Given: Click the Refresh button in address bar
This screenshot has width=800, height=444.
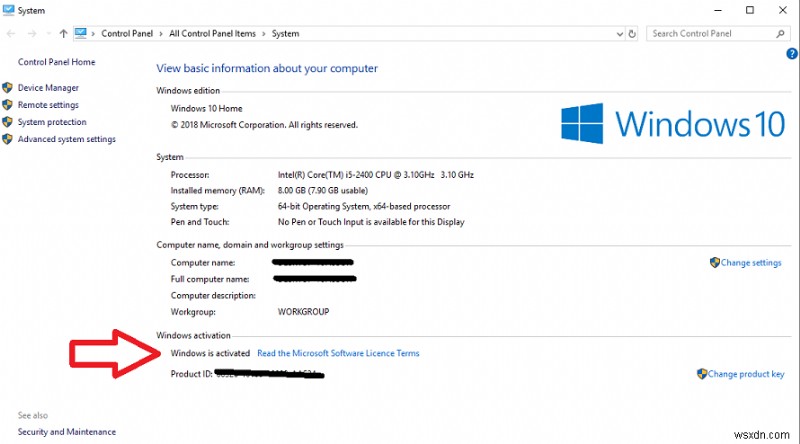Looking at the screenshot, I should (x=632, y=34).
